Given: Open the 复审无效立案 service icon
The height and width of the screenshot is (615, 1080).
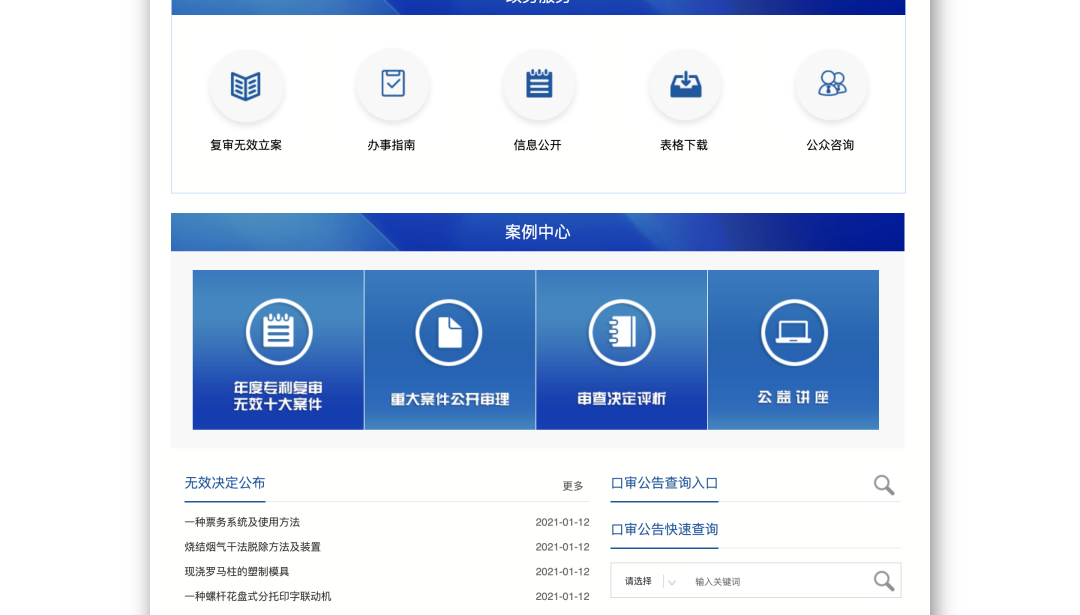Looking at the screenshot, I should (x=246, y=86).
